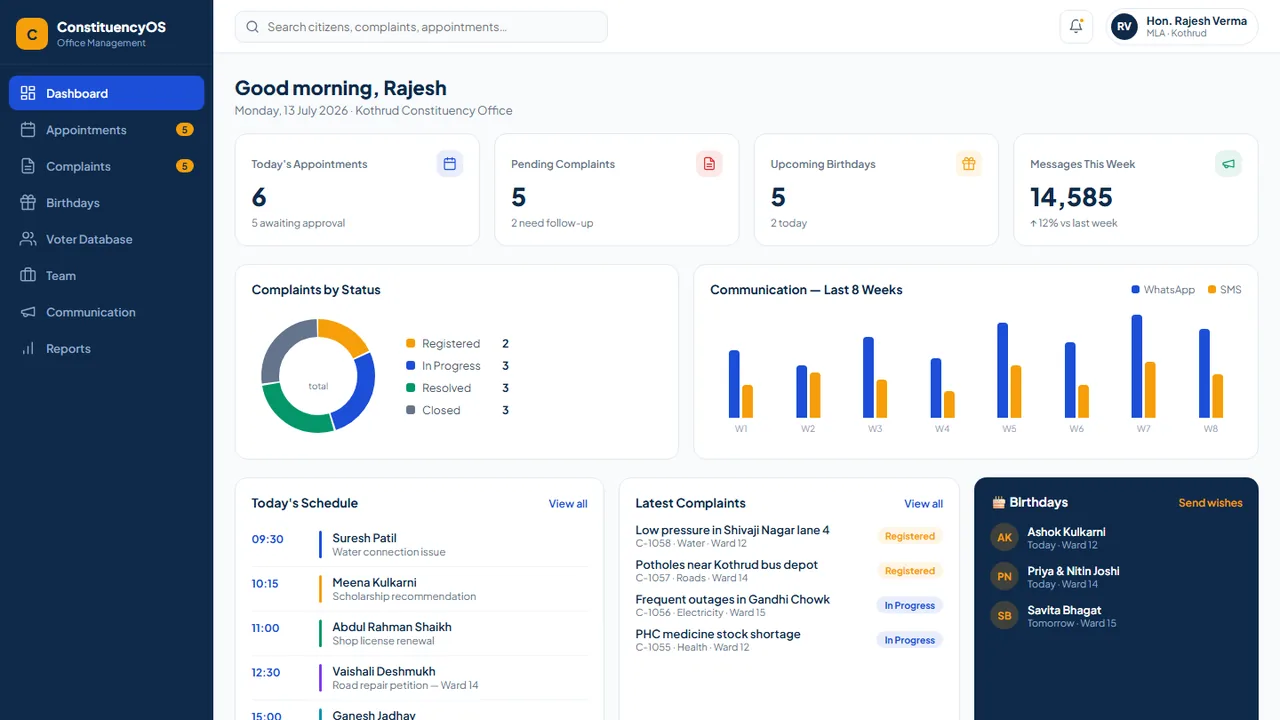
Task: Open complaint PHC medicine stock shortage
Action: [789, 640]
